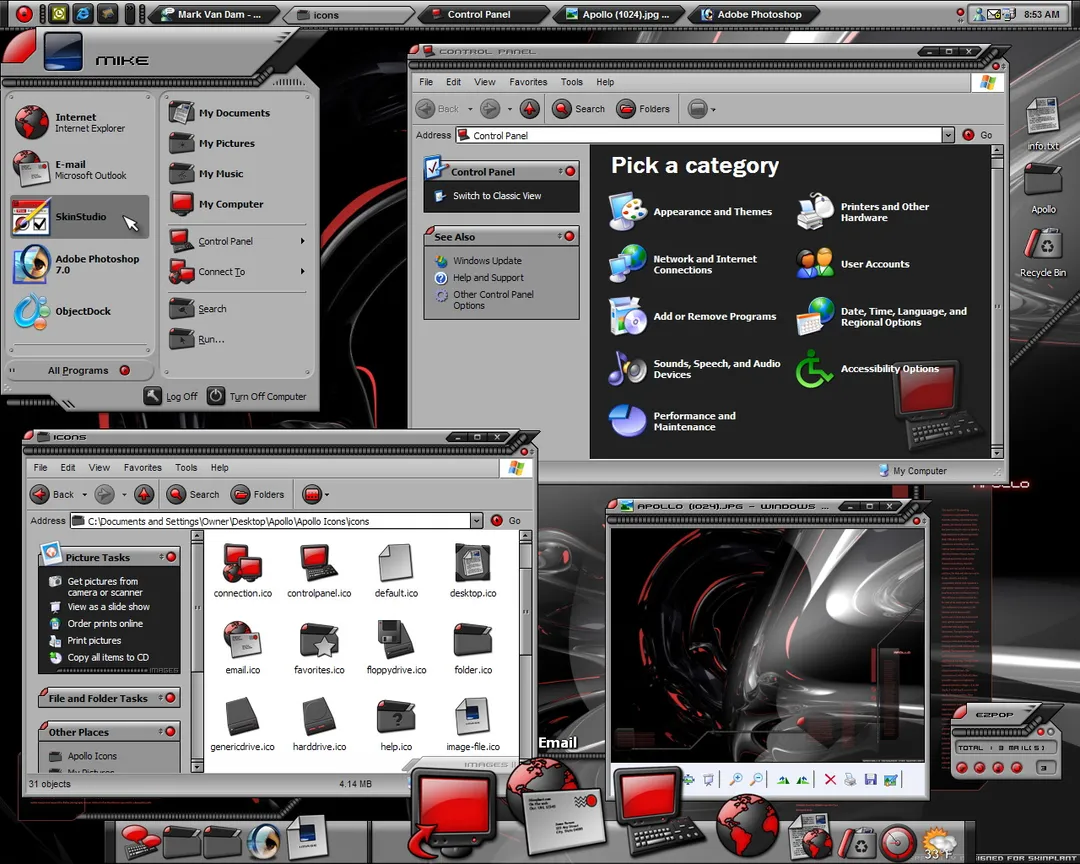Switch to Apollo (1024).jpg taskbar button
The width and height of the screenshot is (1080, 864).
pyautogui.click(x=618, y=14)
